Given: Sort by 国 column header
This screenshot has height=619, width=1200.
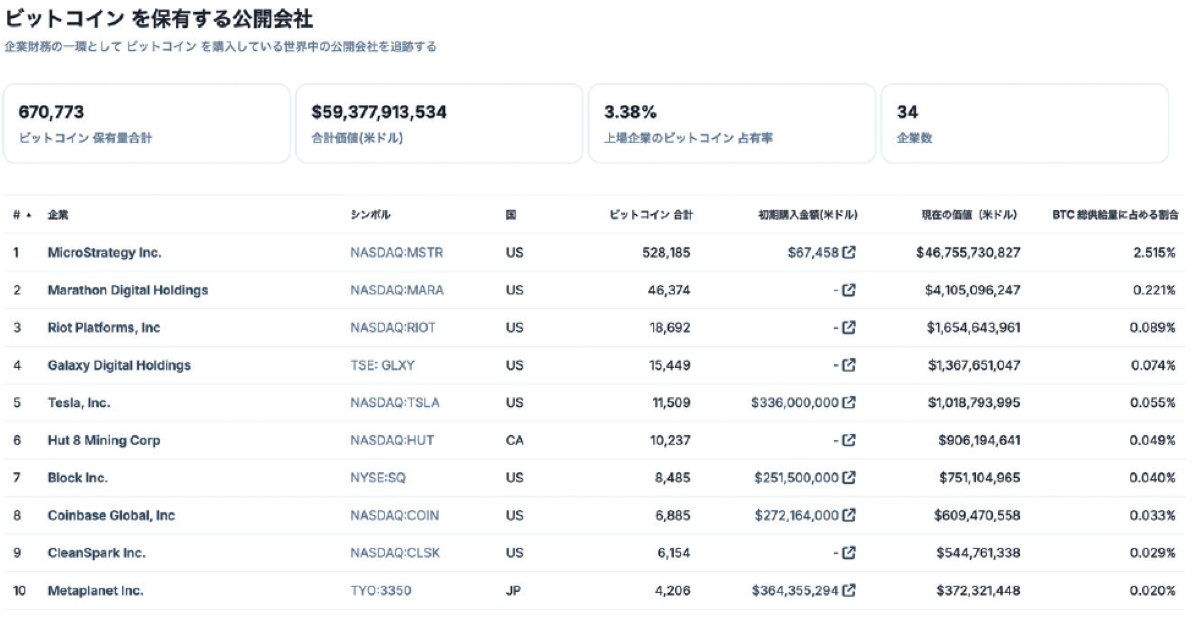Looking at the screenshot, I should 511,215.
